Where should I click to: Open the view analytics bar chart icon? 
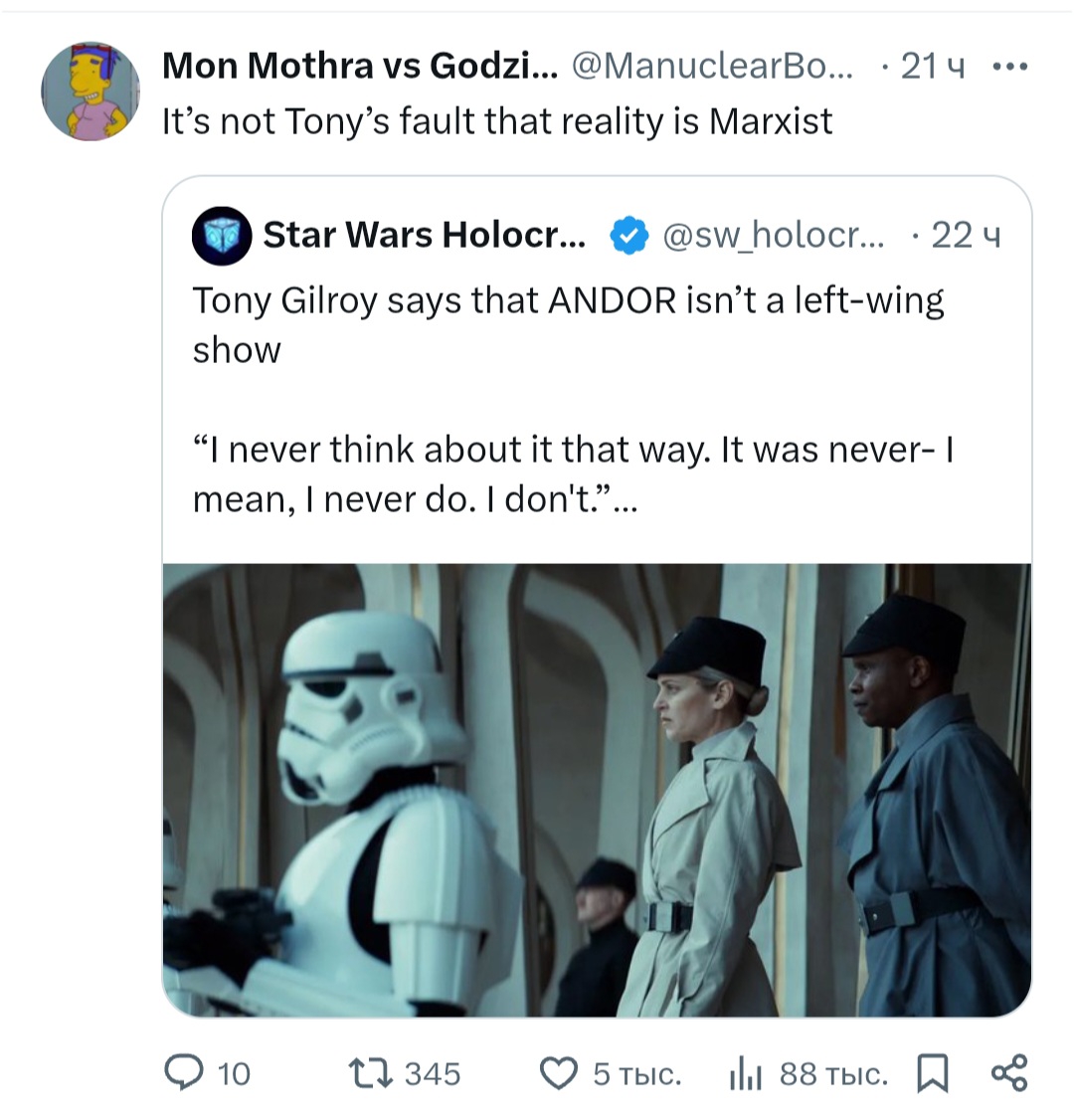point(745,1073)
